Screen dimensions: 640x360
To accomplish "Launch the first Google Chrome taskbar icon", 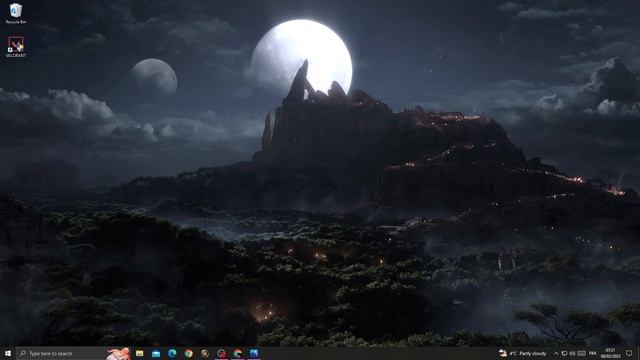I will click(x=189, y=353).
